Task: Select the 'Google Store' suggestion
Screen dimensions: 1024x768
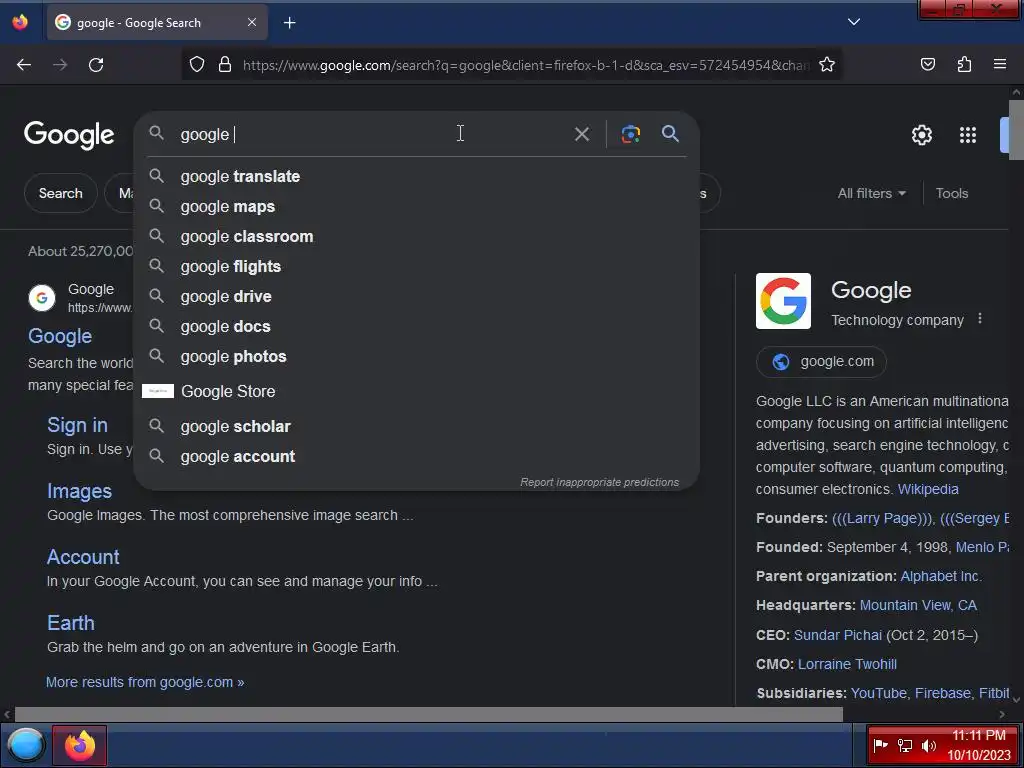Action: point(416,391)
